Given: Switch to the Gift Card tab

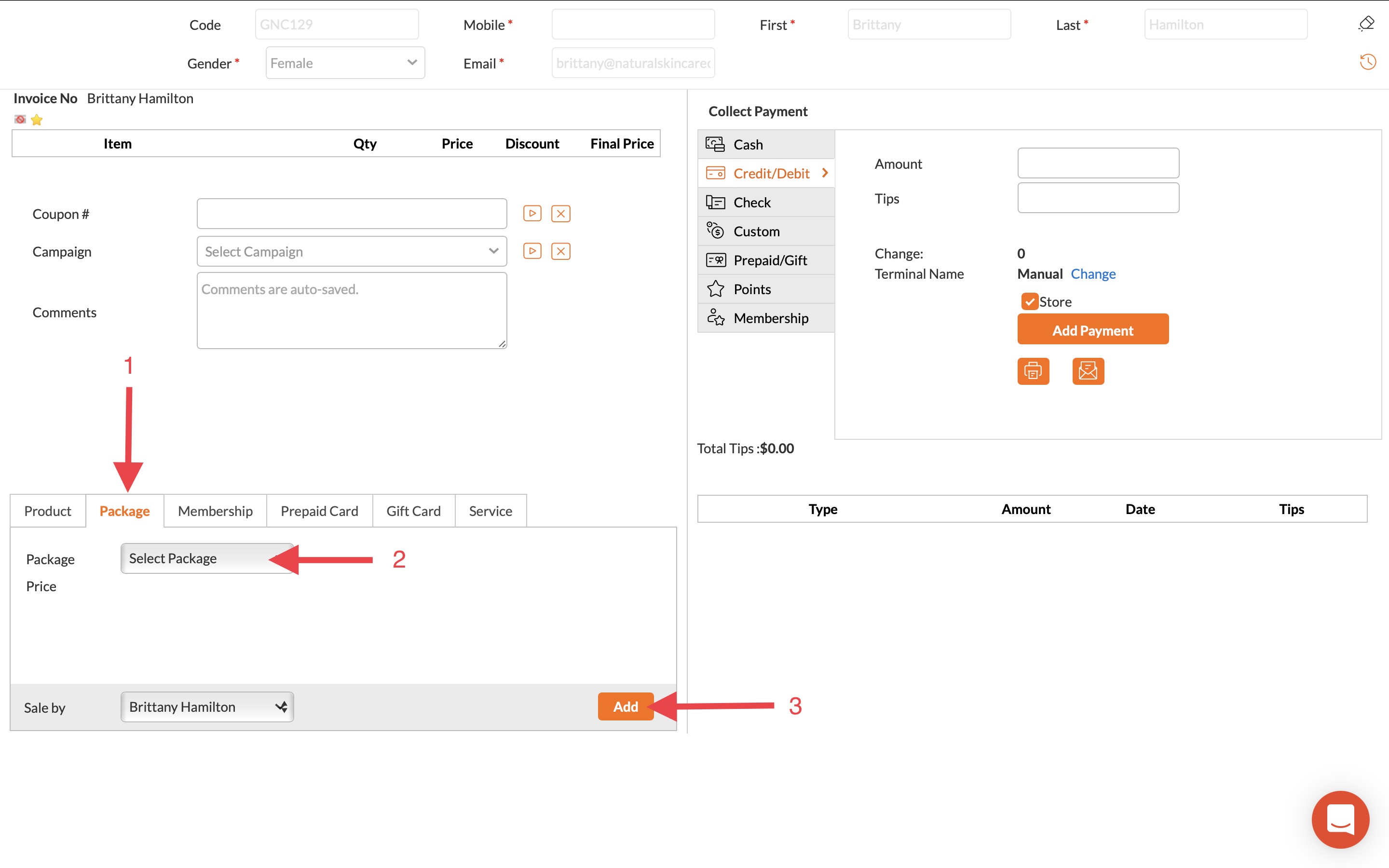Looking at the screenshot, I should click(x=413, y=510).
